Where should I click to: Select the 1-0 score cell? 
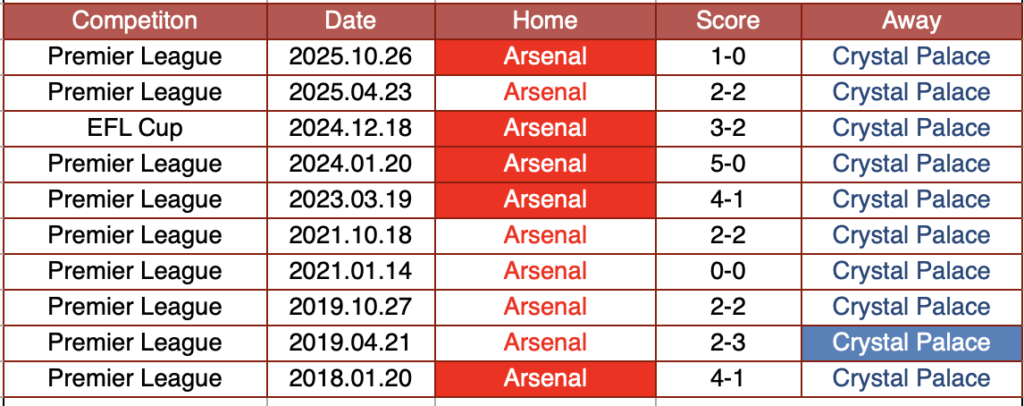coord(728,56)
